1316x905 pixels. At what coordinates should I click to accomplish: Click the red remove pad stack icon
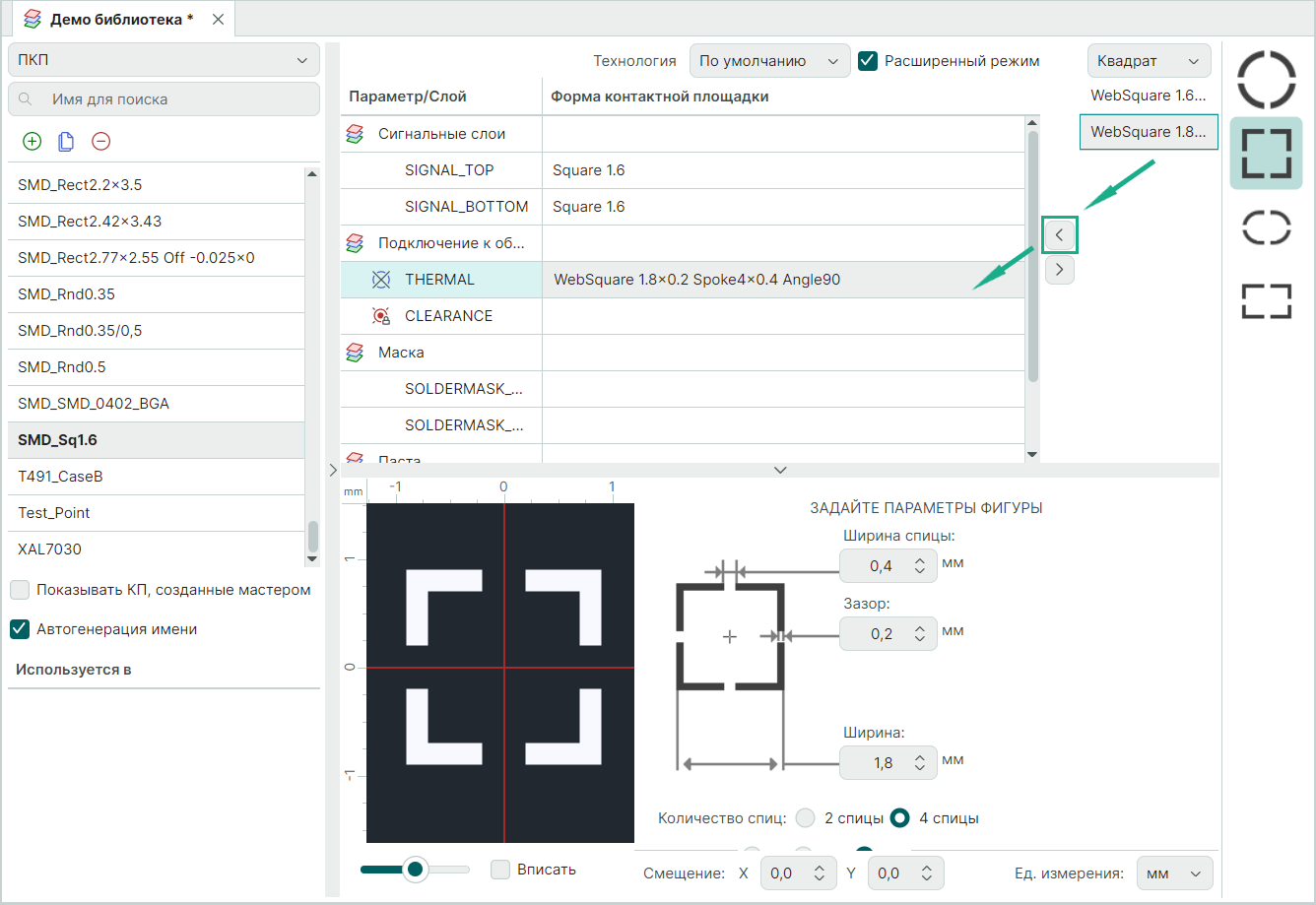[100, 142]
